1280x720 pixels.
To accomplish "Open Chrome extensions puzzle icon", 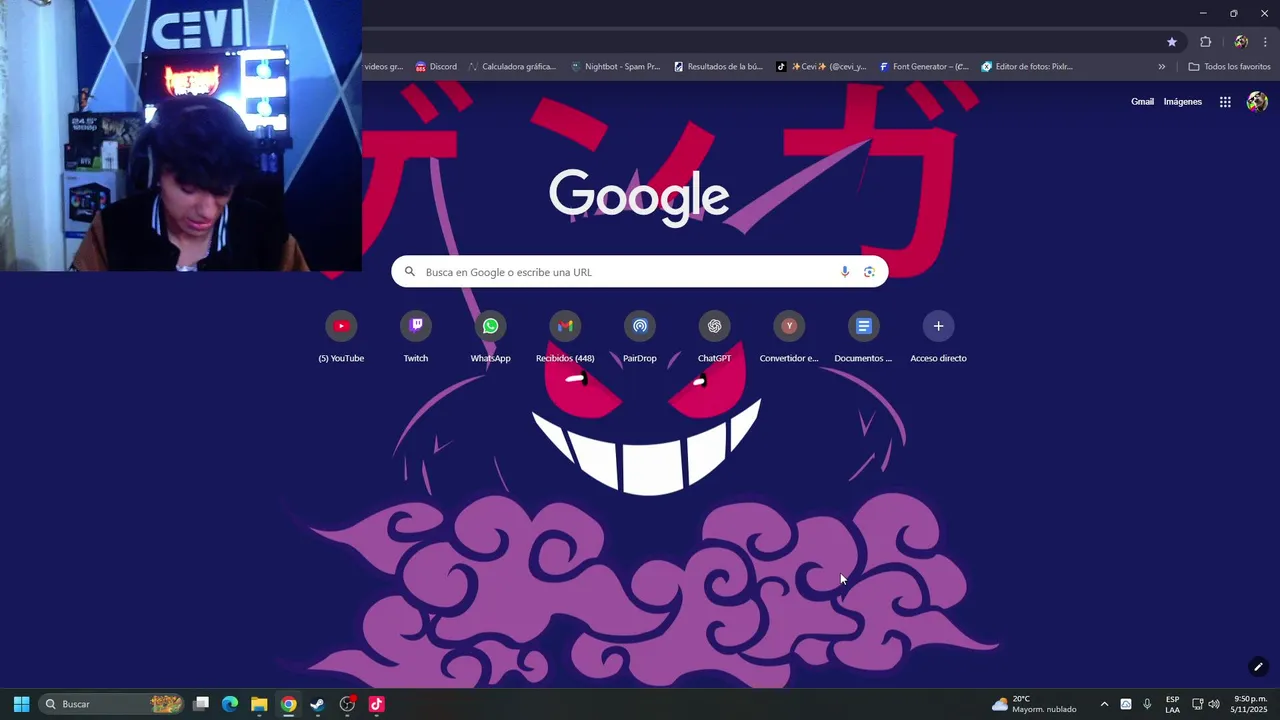I will 1205,42.
